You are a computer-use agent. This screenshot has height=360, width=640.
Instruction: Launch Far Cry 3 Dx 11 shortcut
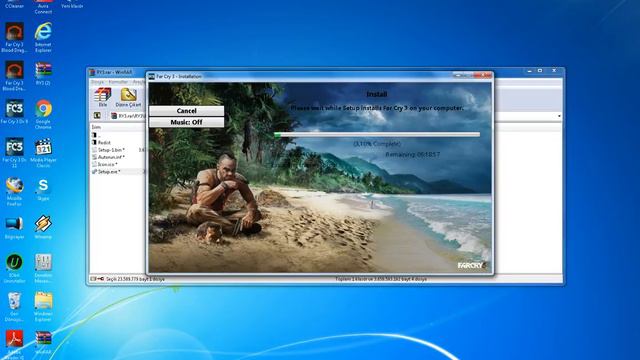pyautogui.click(x=14, y=153)
